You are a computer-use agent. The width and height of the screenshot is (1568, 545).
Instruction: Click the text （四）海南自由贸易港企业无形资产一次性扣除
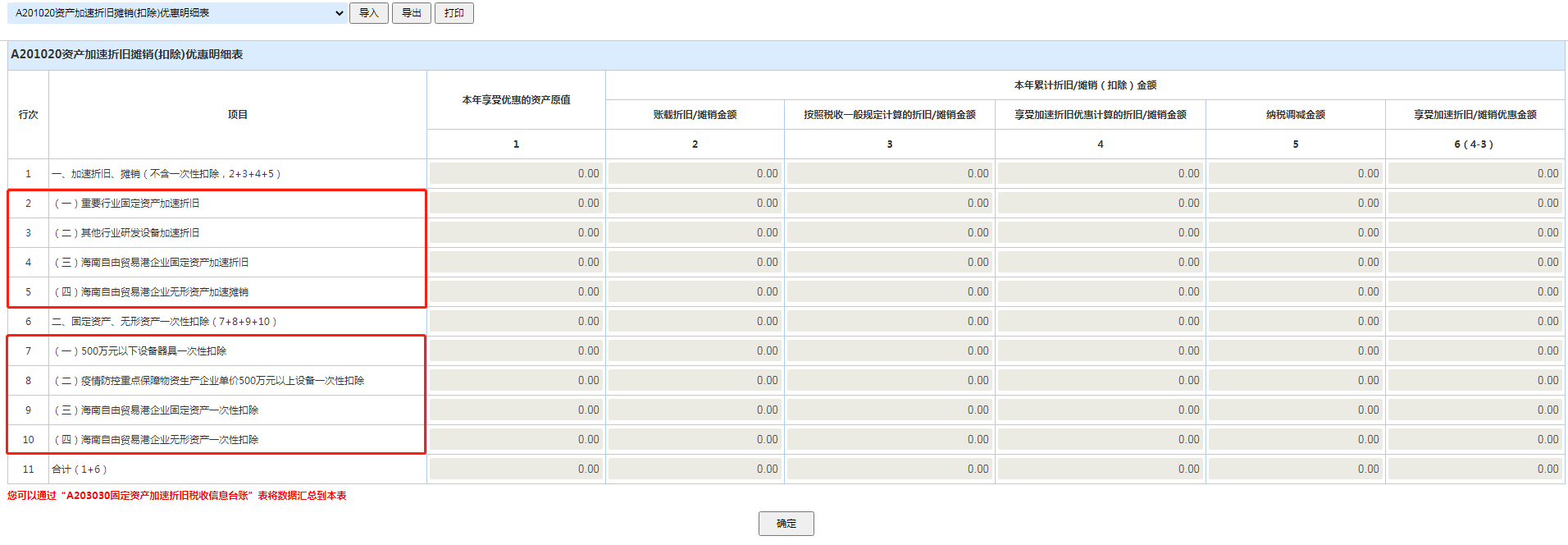pyautogui.click(x=156, y=440)
